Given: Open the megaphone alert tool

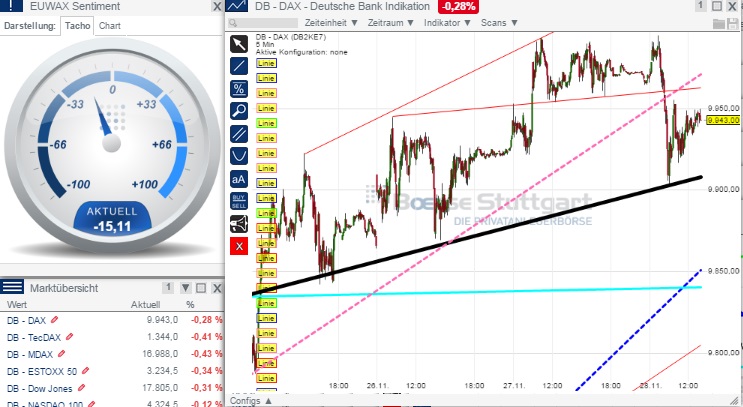Looking at the screenshot, I should click(x=239, y=224).
